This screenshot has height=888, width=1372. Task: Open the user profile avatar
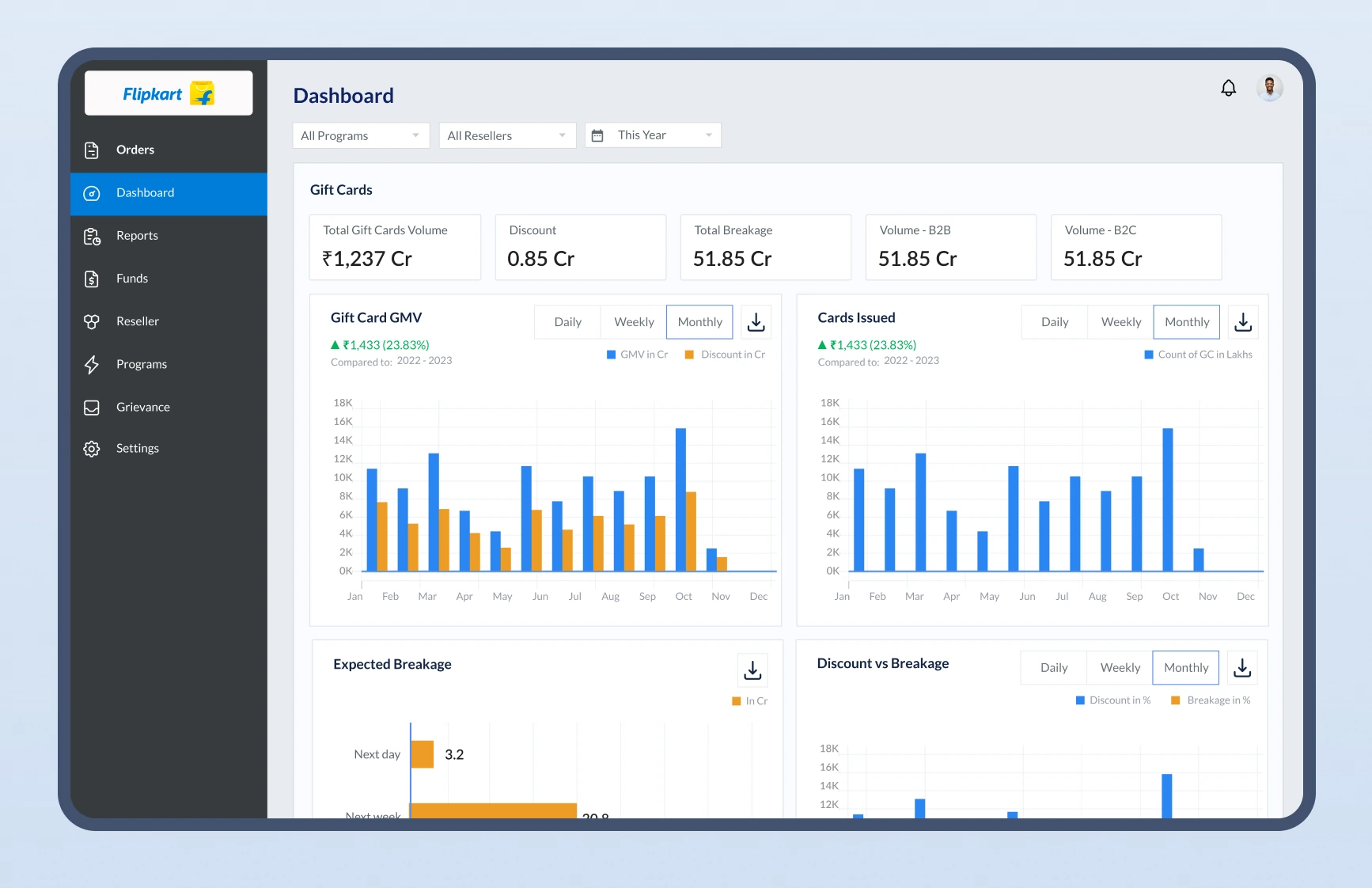(x=1269, y=88)
